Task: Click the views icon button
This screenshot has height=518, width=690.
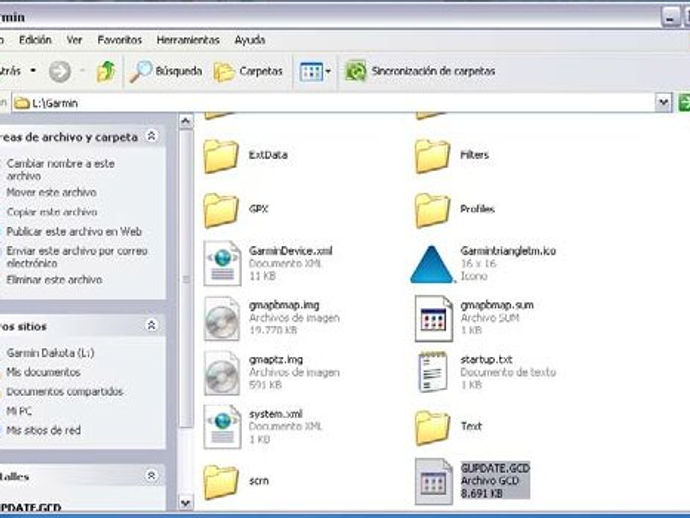Action: pyautogui.click(x=311, y=71)
